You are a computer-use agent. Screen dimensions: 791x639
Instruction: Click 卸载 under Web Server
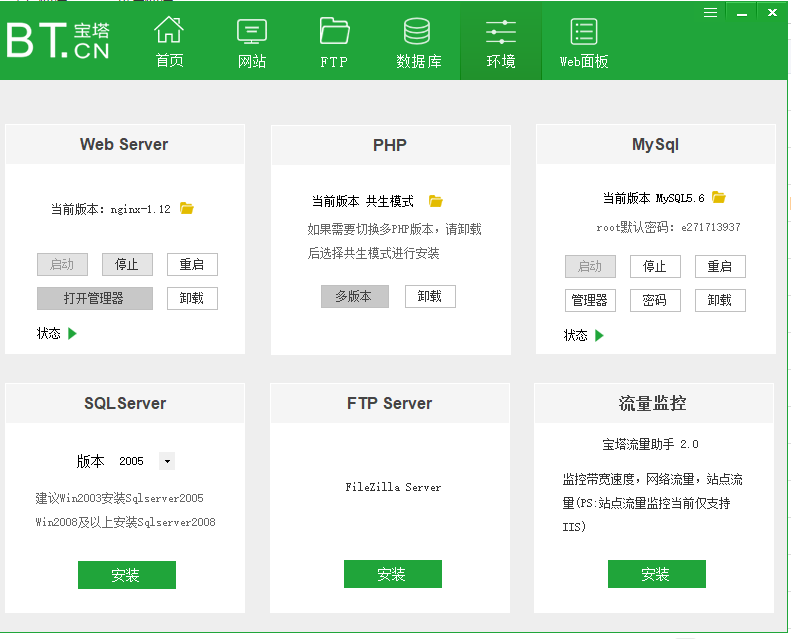coord(192,298)
